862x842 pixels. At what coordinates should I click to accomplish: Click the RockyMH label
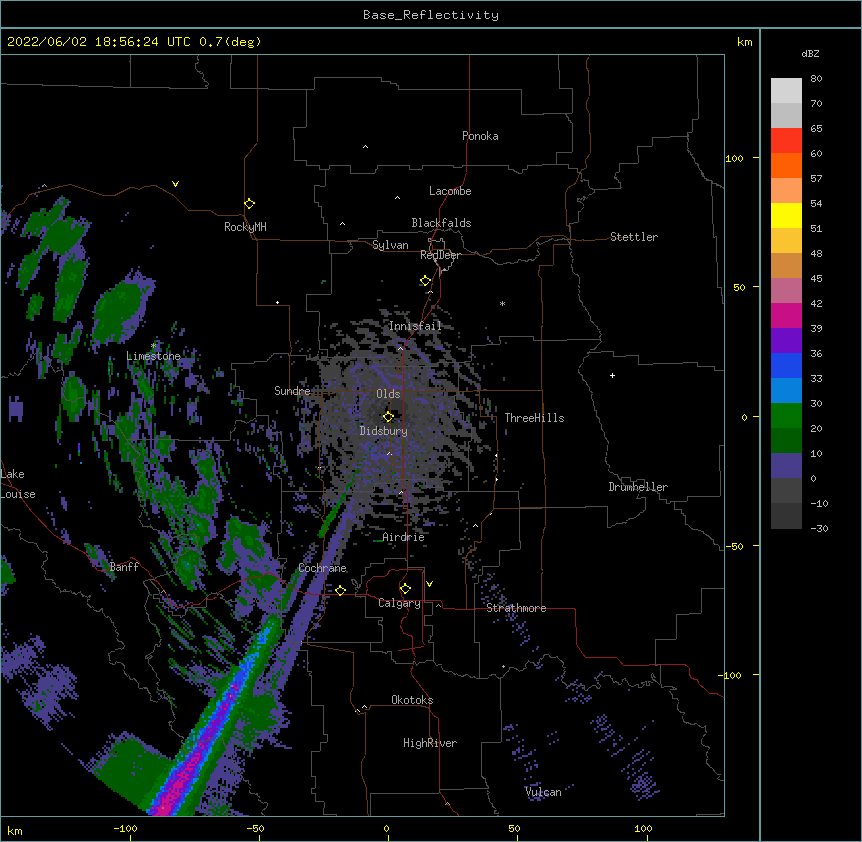tap(245, 227)
